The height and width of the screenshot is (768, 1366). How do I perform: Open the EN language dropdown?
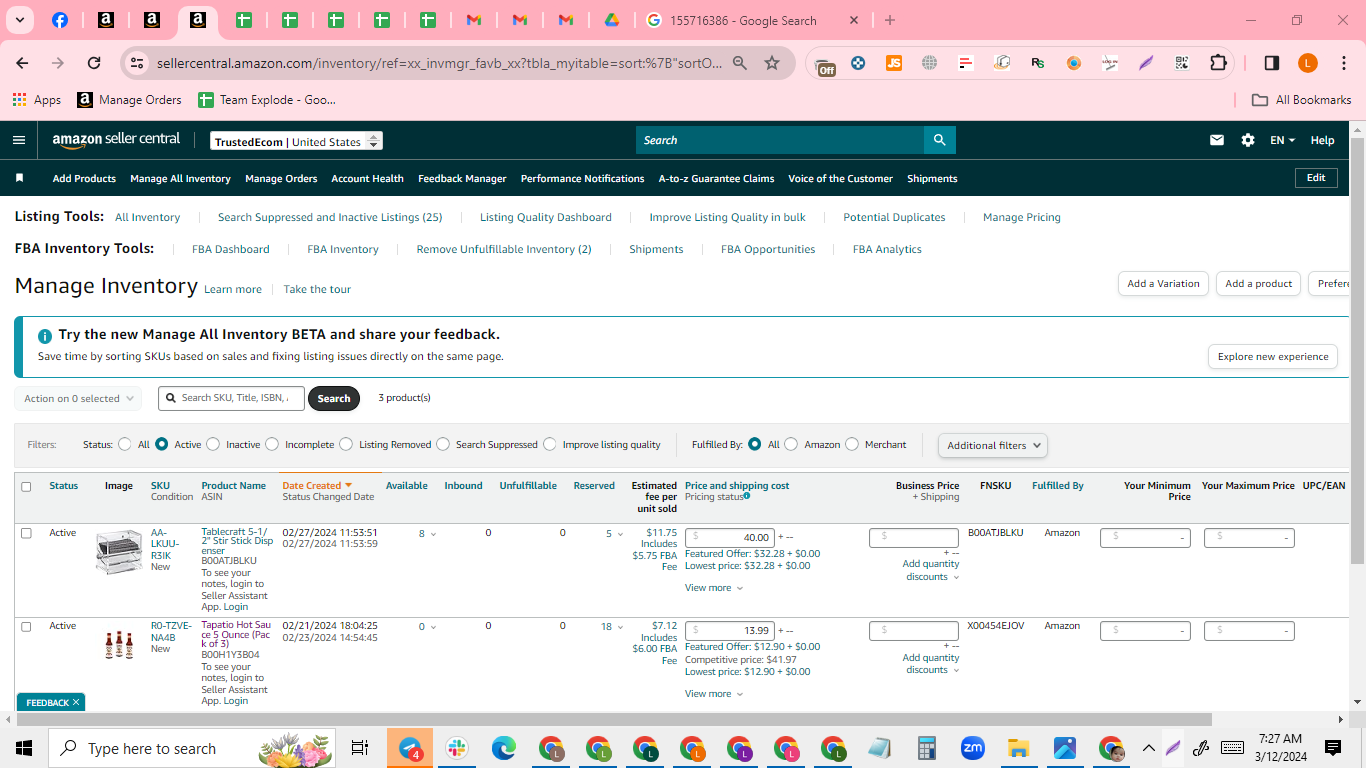click(x=1282, y=140)
